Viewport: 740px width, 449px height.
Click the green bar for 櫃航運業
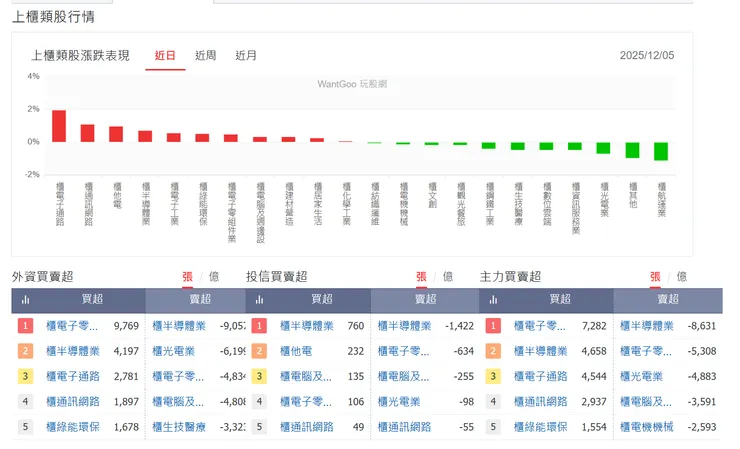coord(661,152)
